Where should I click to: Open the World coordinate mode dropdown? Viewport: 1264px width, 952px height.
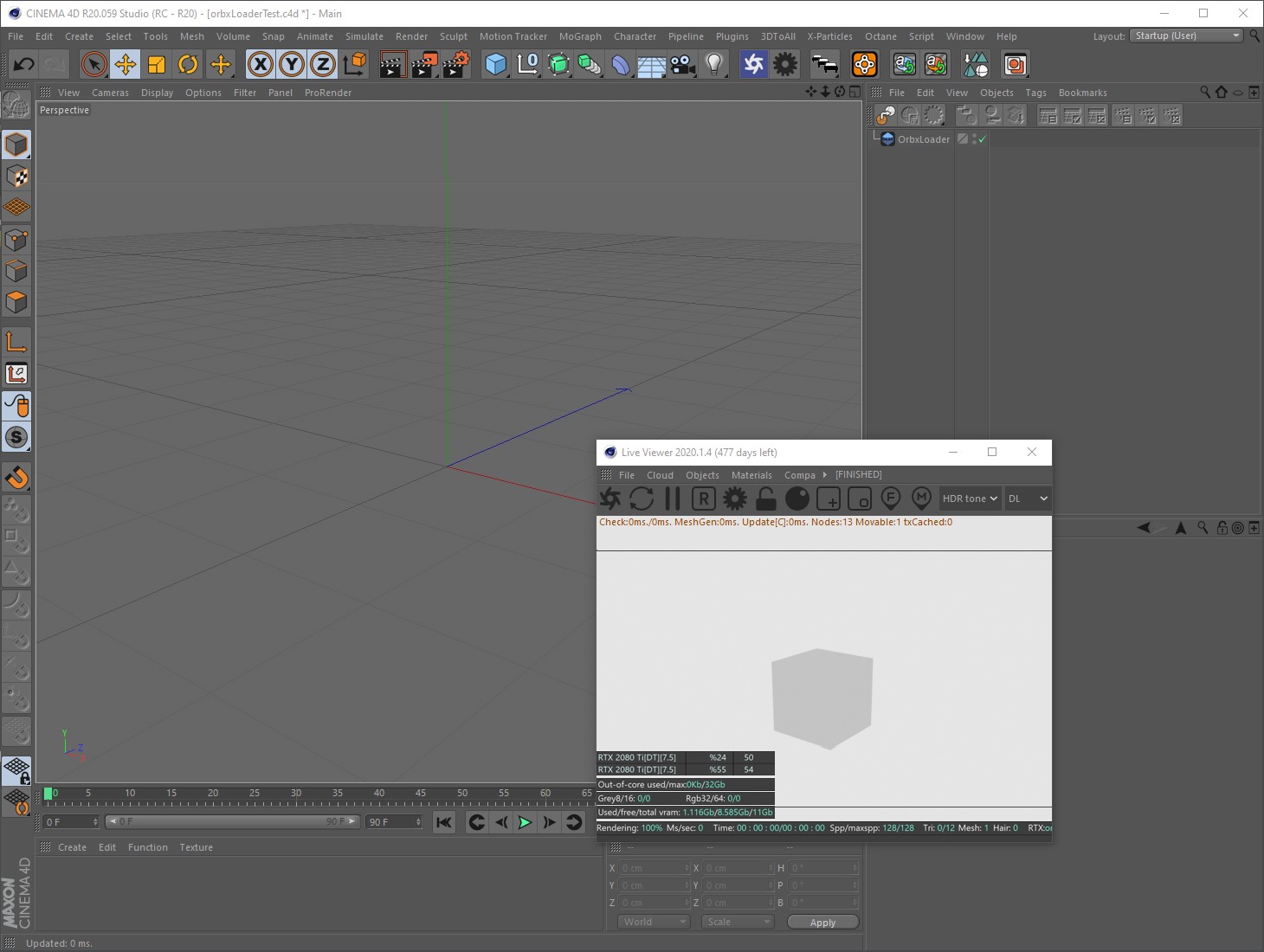click(x=655, y=922)
